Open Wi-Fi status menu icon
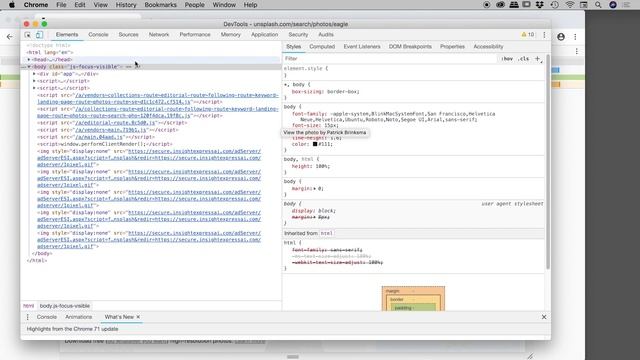Viewport: 640px width, 360px height. (570, 5)
